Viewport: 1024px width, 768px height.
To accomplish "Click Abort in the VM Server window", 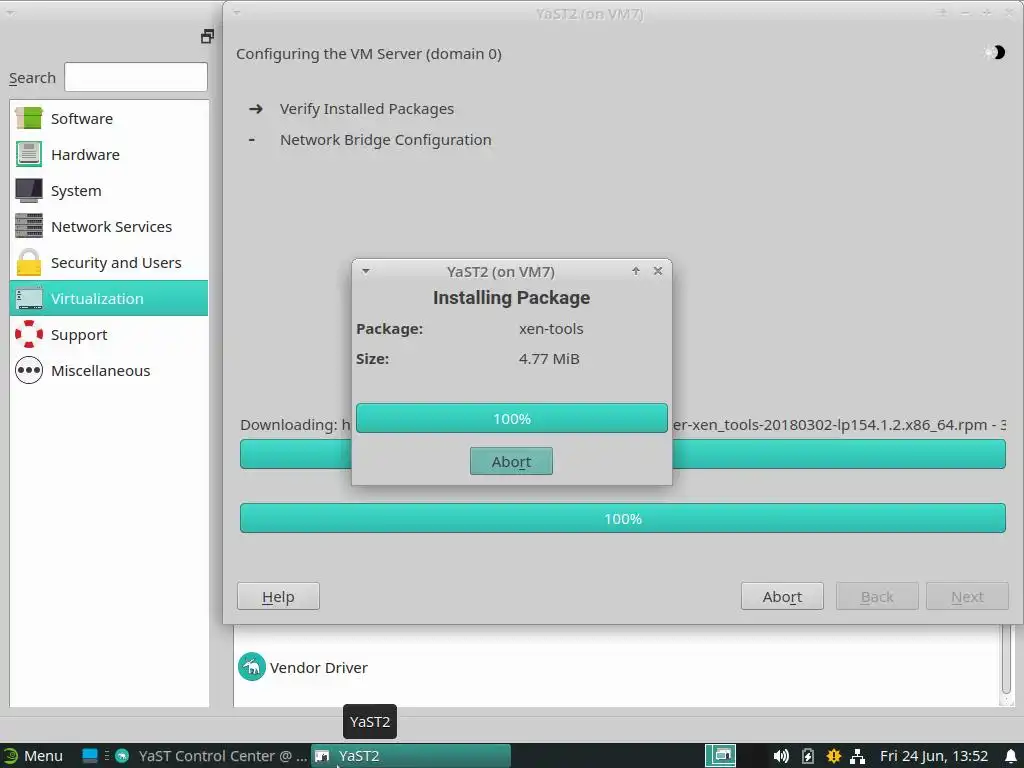I will [782, 596].
